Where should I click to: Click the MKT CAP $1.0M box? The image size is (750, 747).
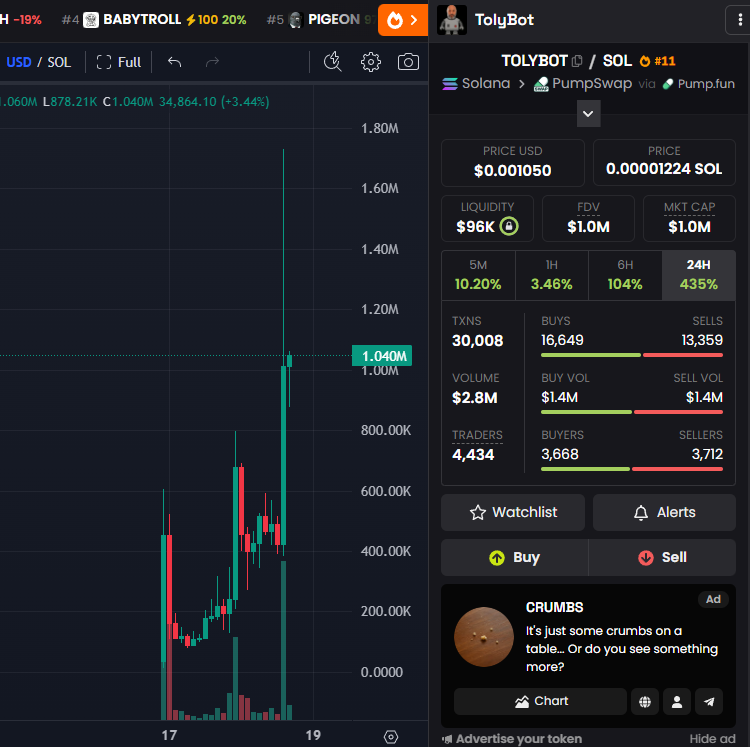point(689,219)
